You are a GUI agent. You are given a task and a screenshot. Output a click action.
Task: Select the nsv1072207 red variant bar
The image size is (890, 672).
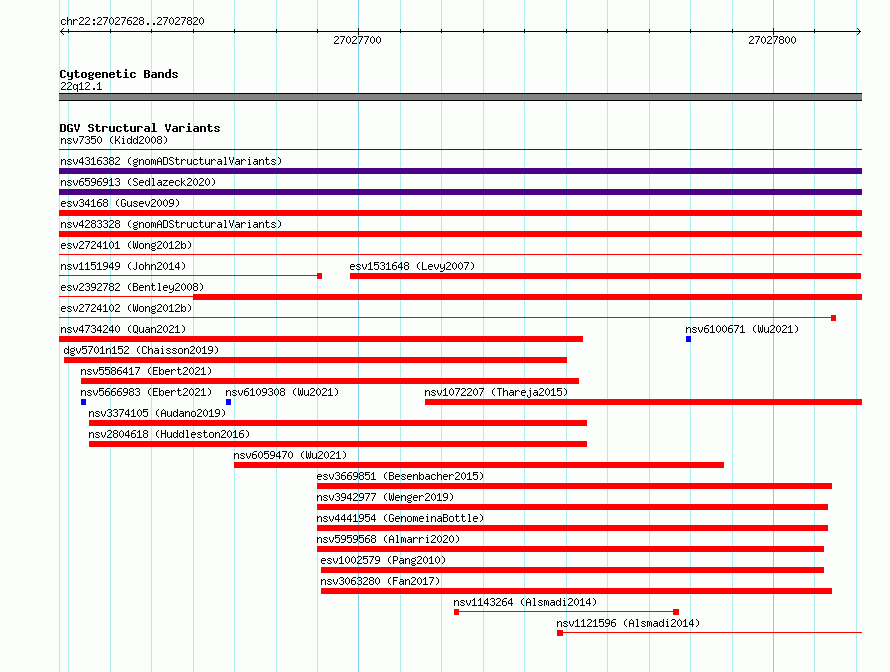pyautogui.click(x=643, y=402)
